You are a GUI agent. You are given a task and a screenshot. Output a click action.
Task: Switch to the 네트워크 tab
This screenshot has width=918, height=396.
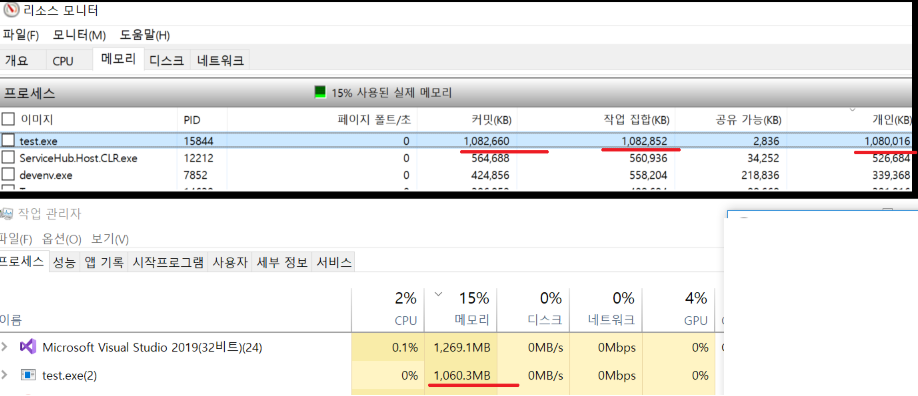pyautogui.click(x=220, y=60)
